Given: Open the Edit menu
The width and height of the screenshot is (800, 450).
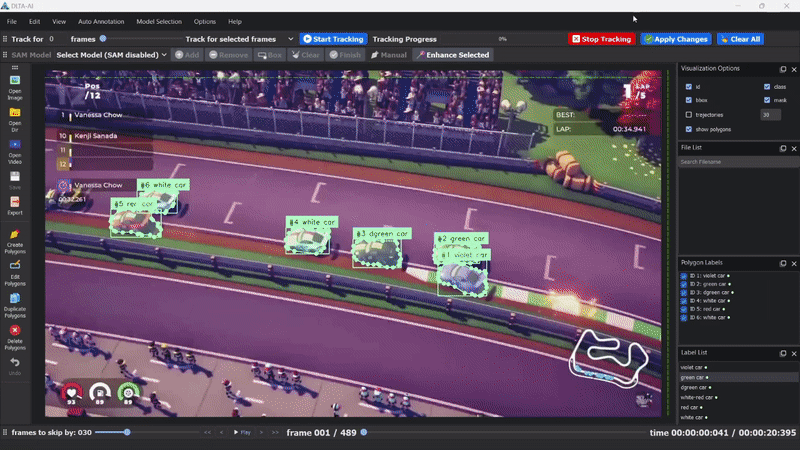Looking at the screenshot, I should coord(34,21).
